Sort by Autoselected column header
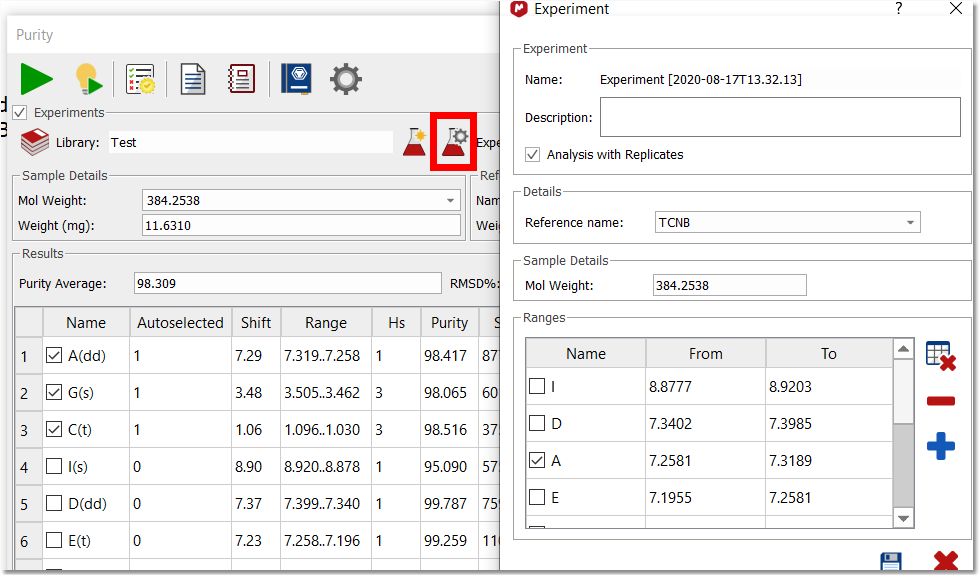This screenshot has height=577, width=980. (x=180, y=323)
